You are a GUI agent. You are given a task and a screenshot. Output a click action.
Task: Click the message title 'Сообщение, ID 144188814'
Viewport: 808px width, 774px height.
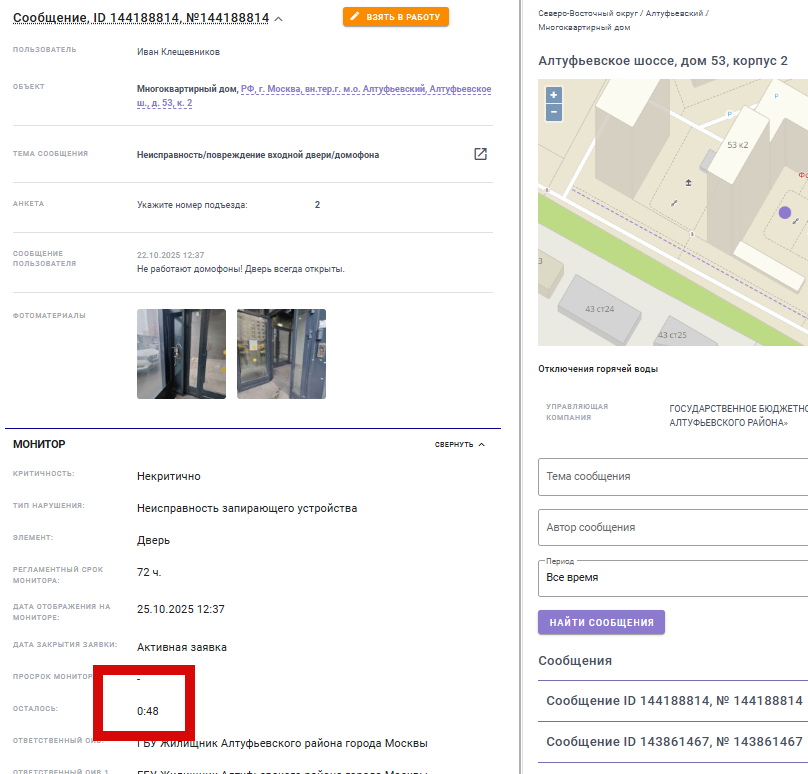tap(141, 18)
